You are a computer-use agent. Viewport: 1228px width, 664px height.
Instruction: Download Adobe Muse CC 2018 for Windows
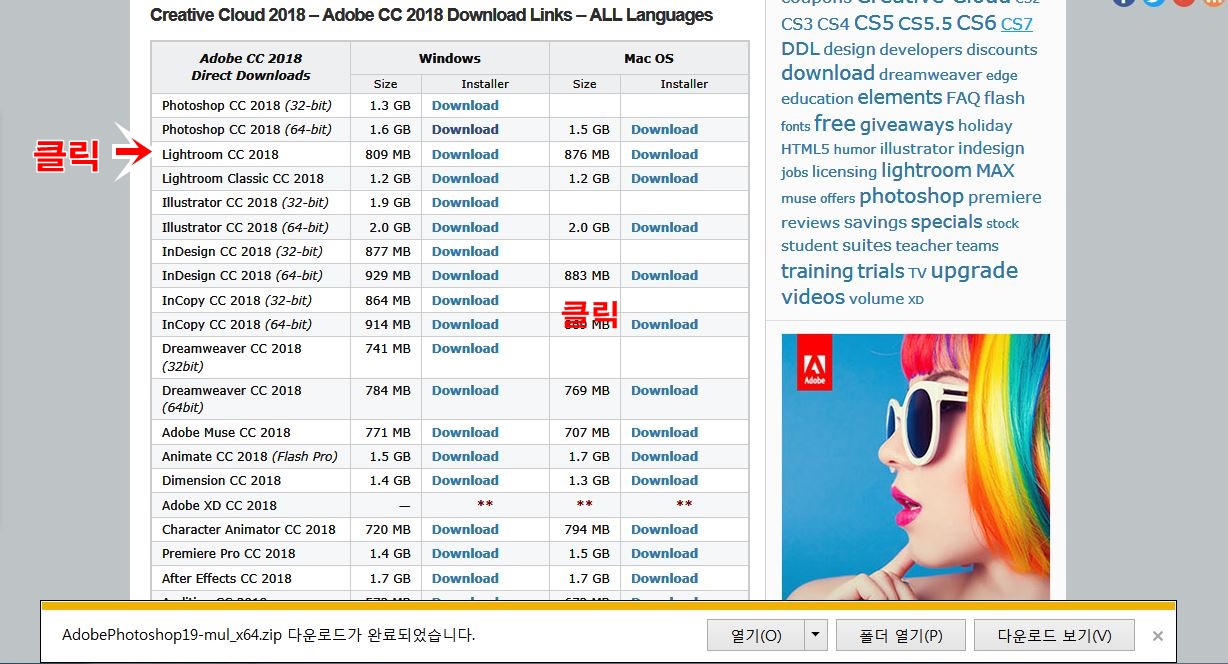click(x=465, y=432)
